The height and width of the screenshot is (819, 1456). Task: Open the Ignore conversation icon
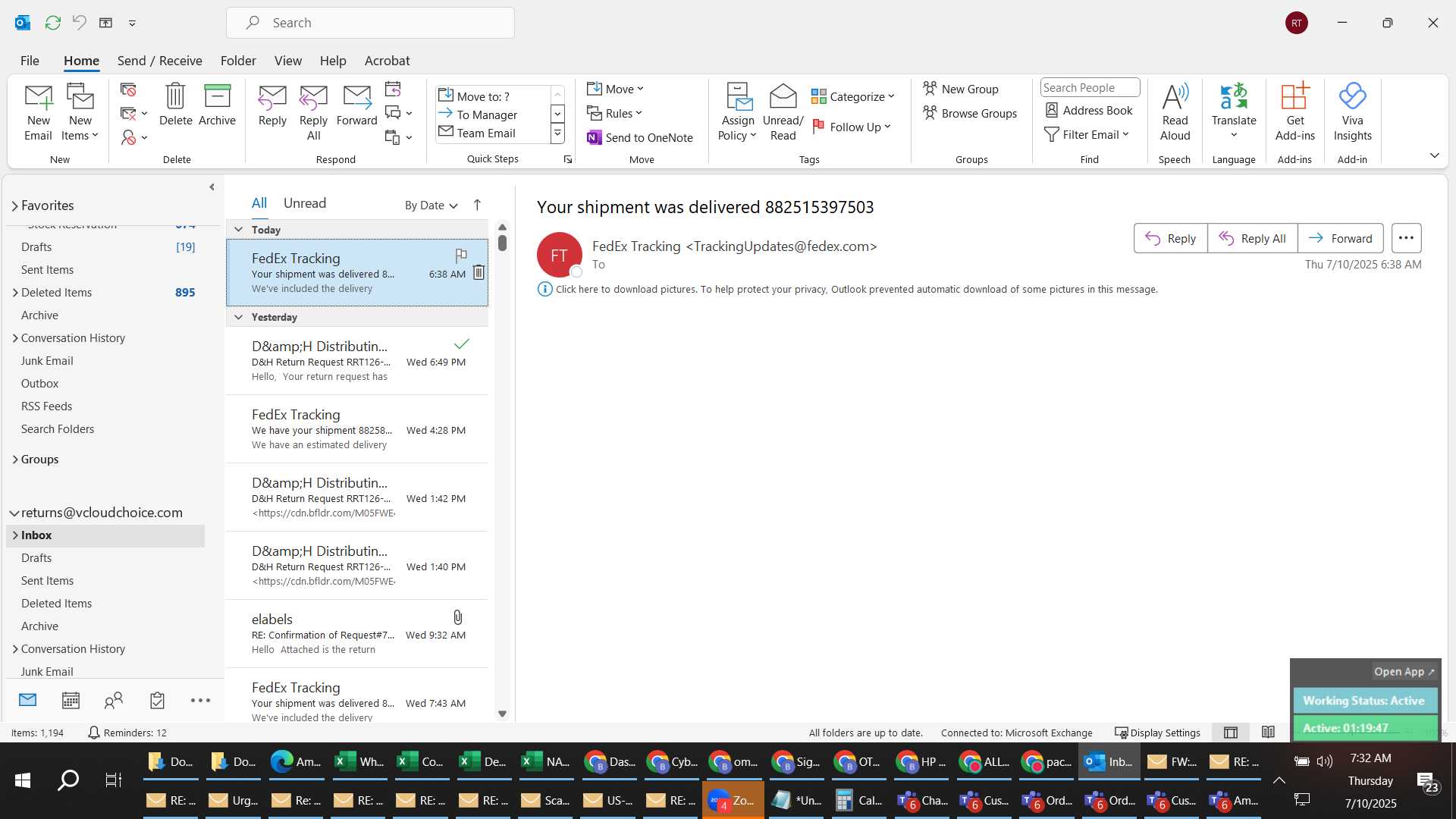tap(128, 89)
